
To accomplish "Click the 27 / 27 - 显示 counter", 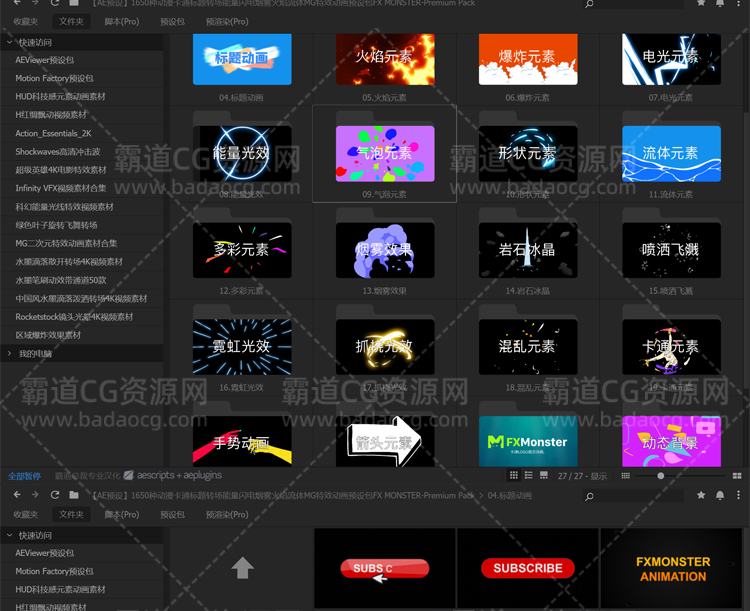I will [582, 476].
